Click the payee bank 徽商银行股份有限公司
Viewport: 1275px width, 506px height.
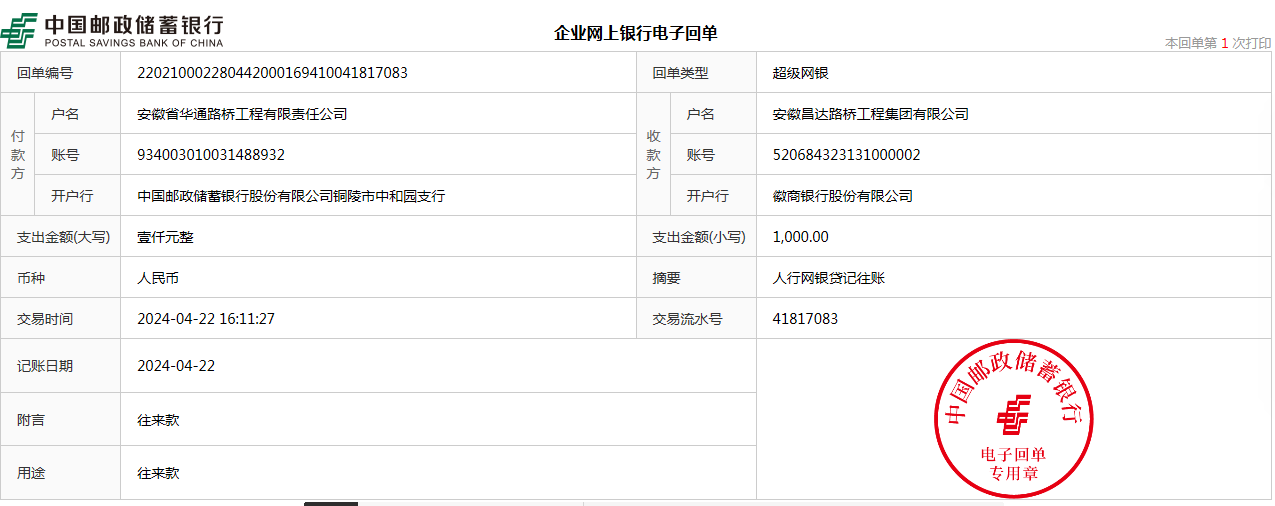click(843, 196)
